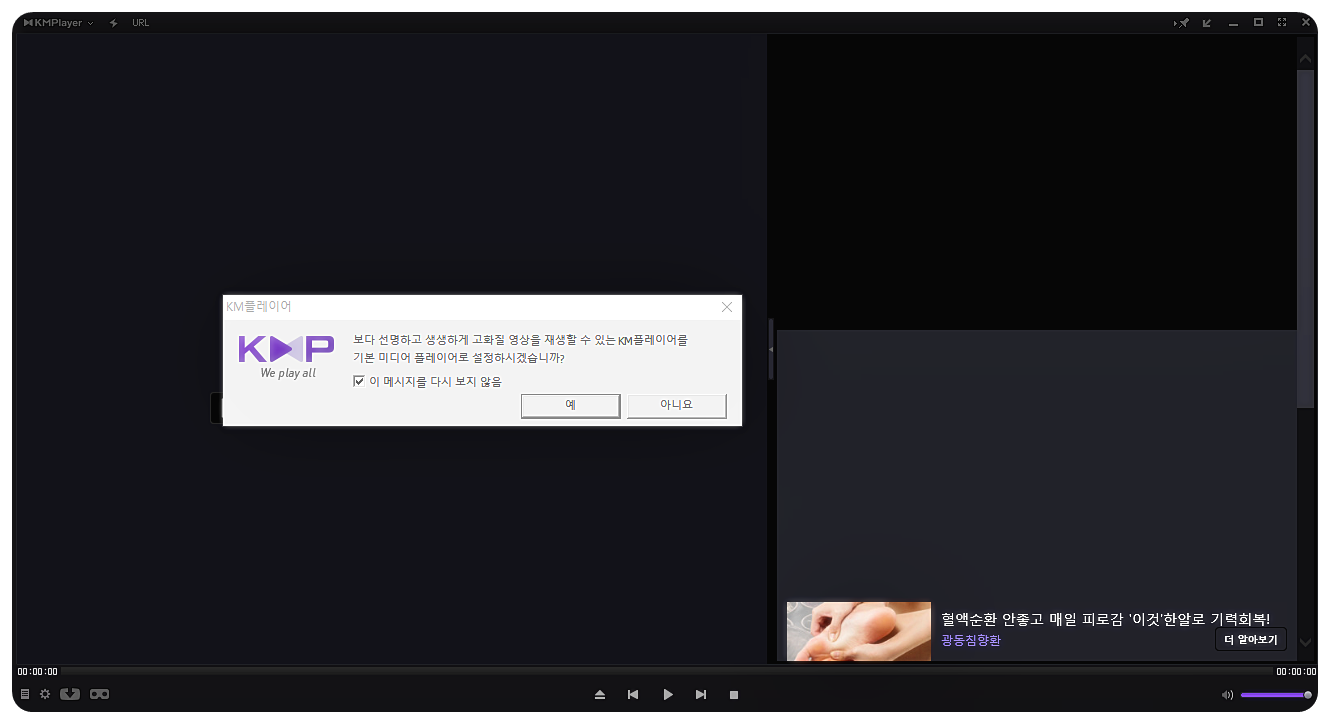Open the '광동침향환' advertiser link
Viewport: 1330px width, 724px height.
point(969,640)
